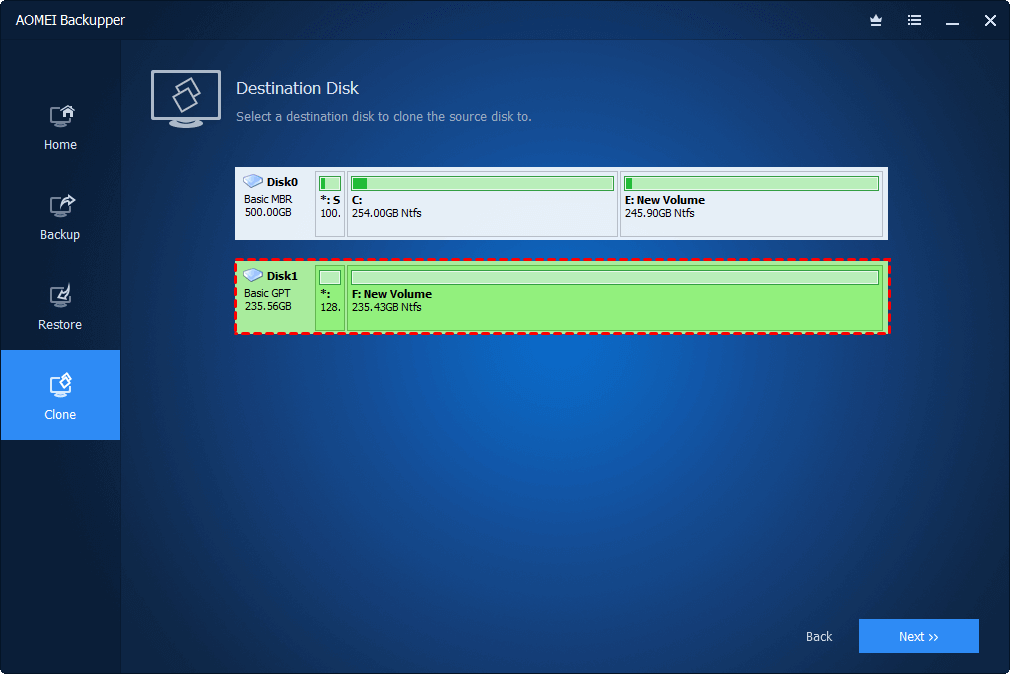The height and width of the screenshot is (674, 1010).
Task: Open the Restore section icon
Action: pyautogui.click(x=61, y=296)
